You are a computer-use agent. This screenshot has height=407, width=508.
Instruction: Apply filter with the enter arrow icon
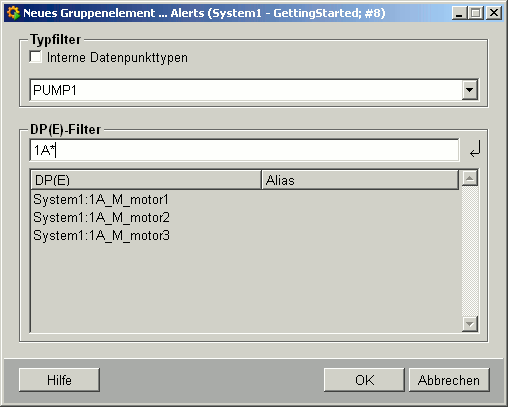point(475,149)
